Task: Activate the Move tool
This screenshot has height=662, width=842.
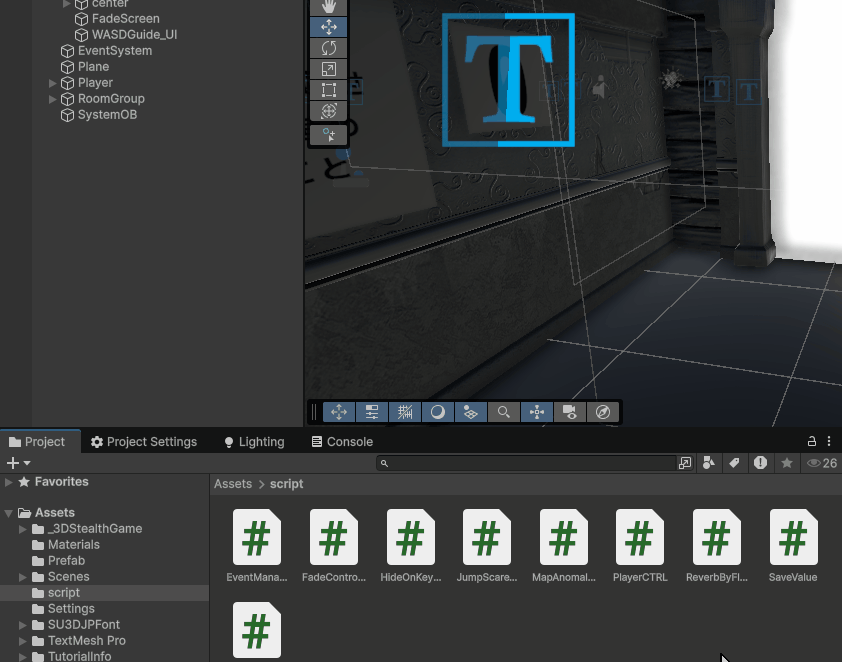Action: (329, 27)
